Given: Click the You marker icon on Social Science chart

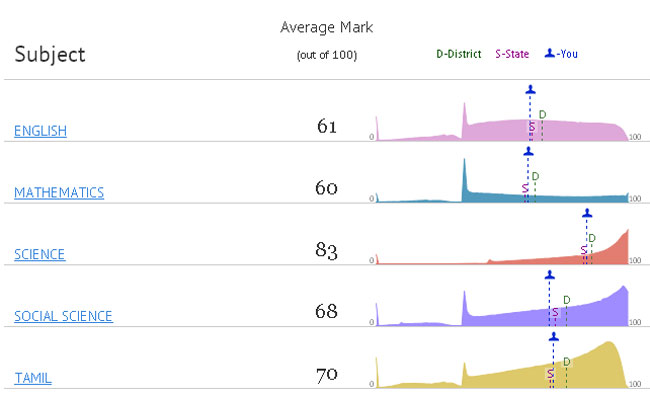Looking at the screenshot, I should click(549, 275).
